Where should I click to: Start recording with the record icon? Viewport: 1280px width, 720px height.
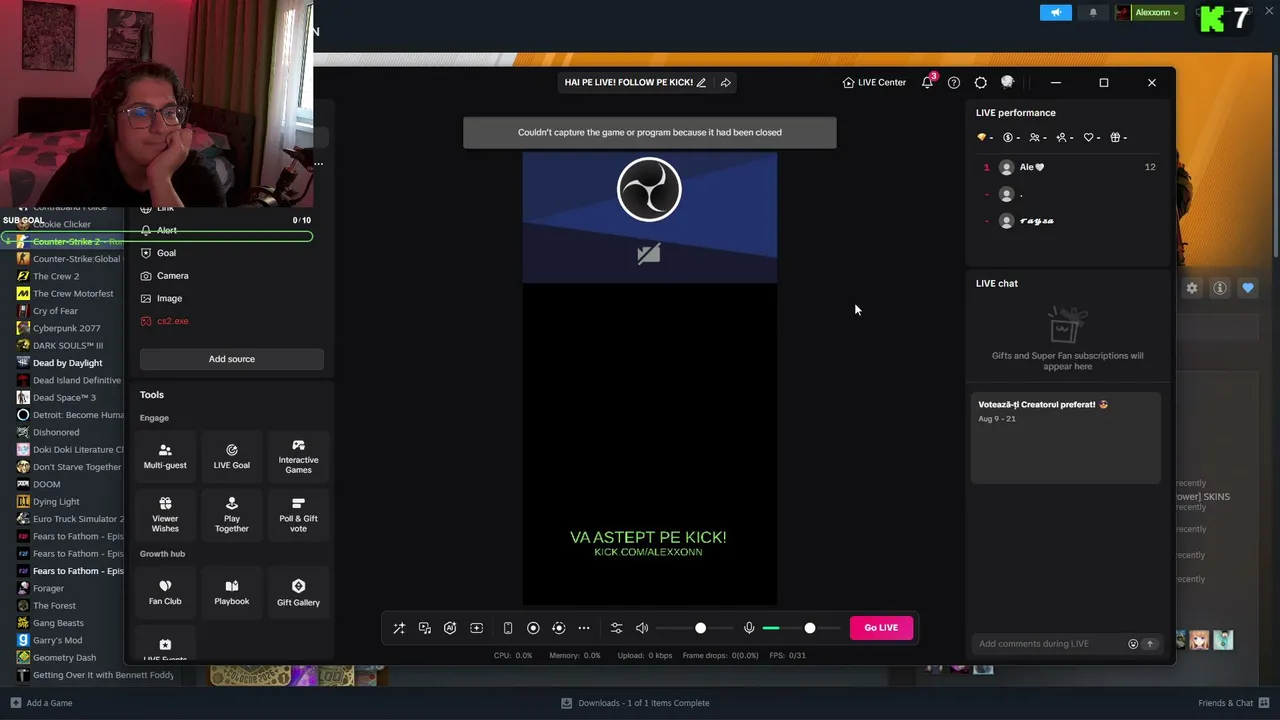click(x=533, y=628)
